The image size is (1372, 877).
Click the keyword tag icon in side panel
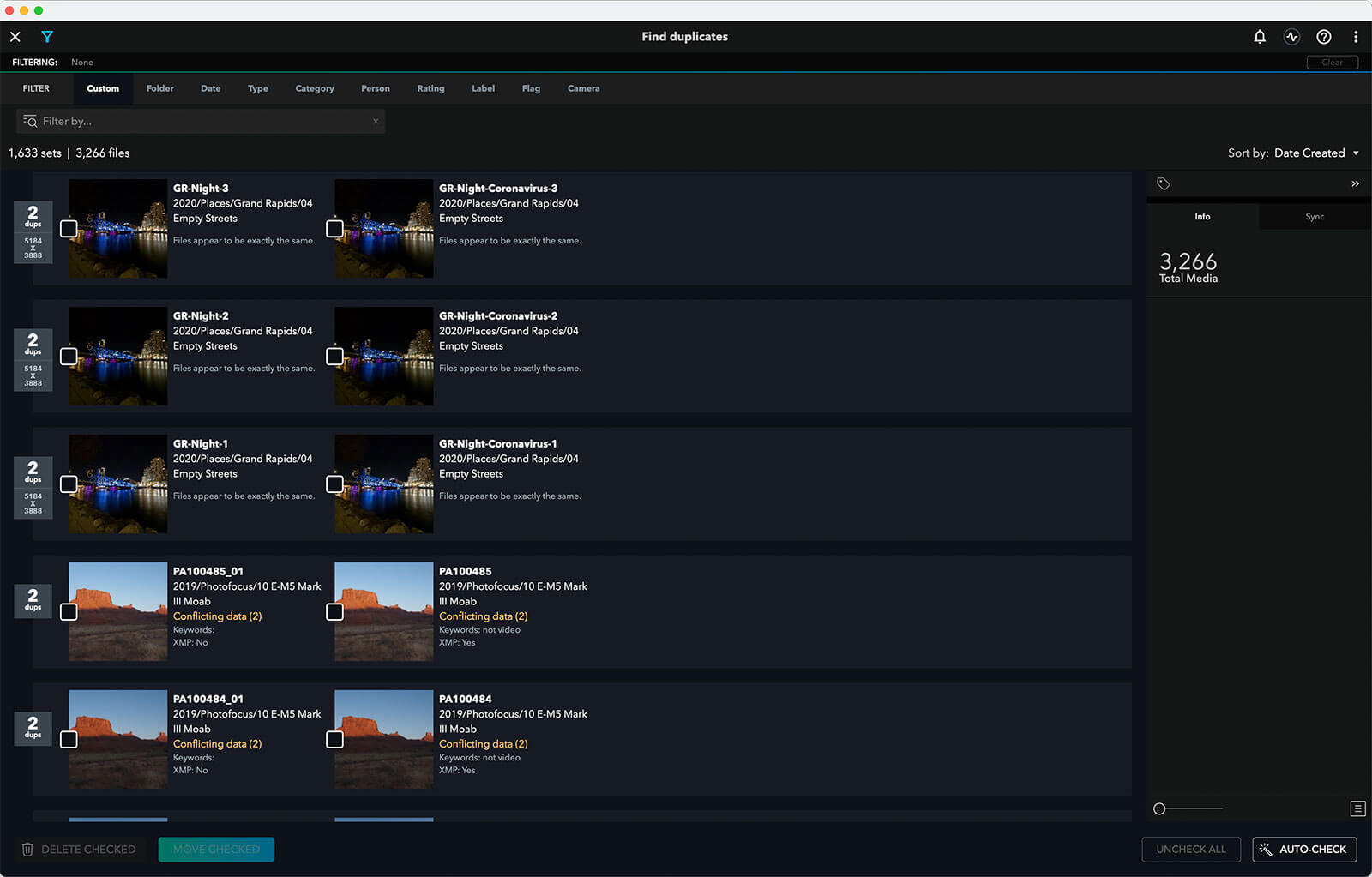click(1163, 183)
